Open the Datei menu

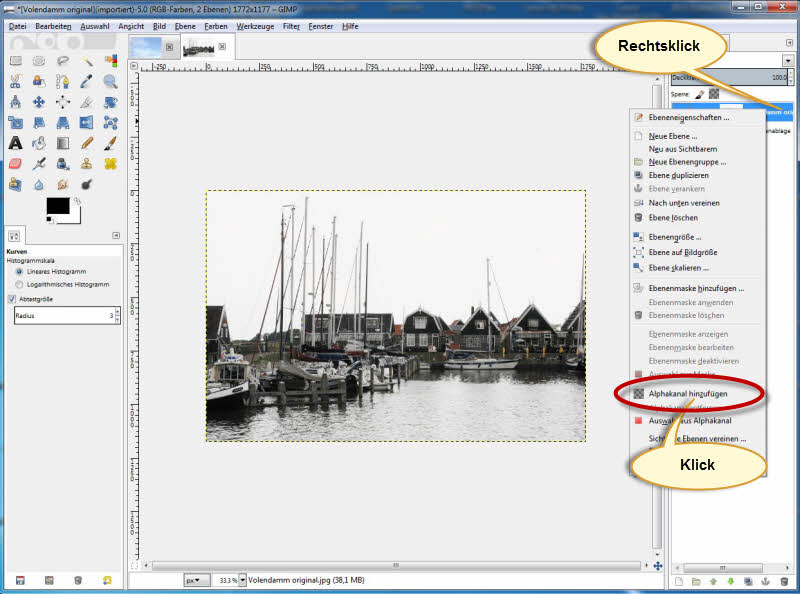coord(17,26)
